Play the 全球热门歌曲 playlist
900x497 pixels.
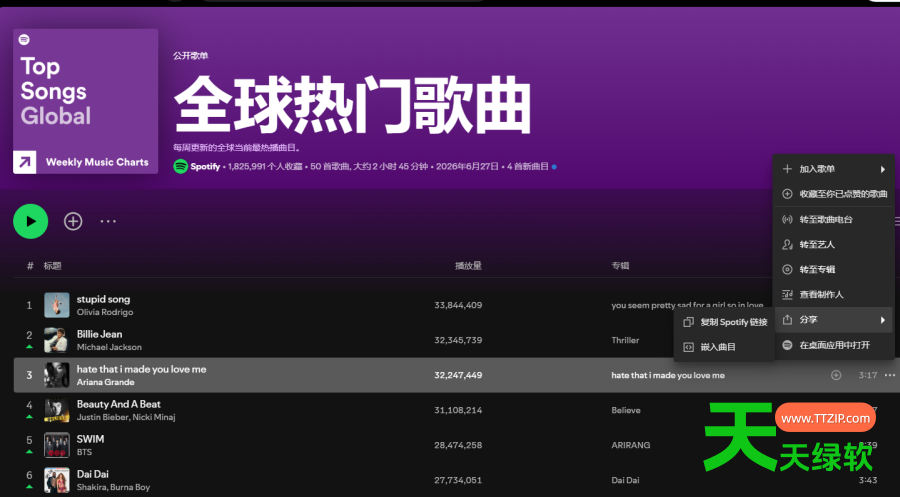[x=30, y=222]
